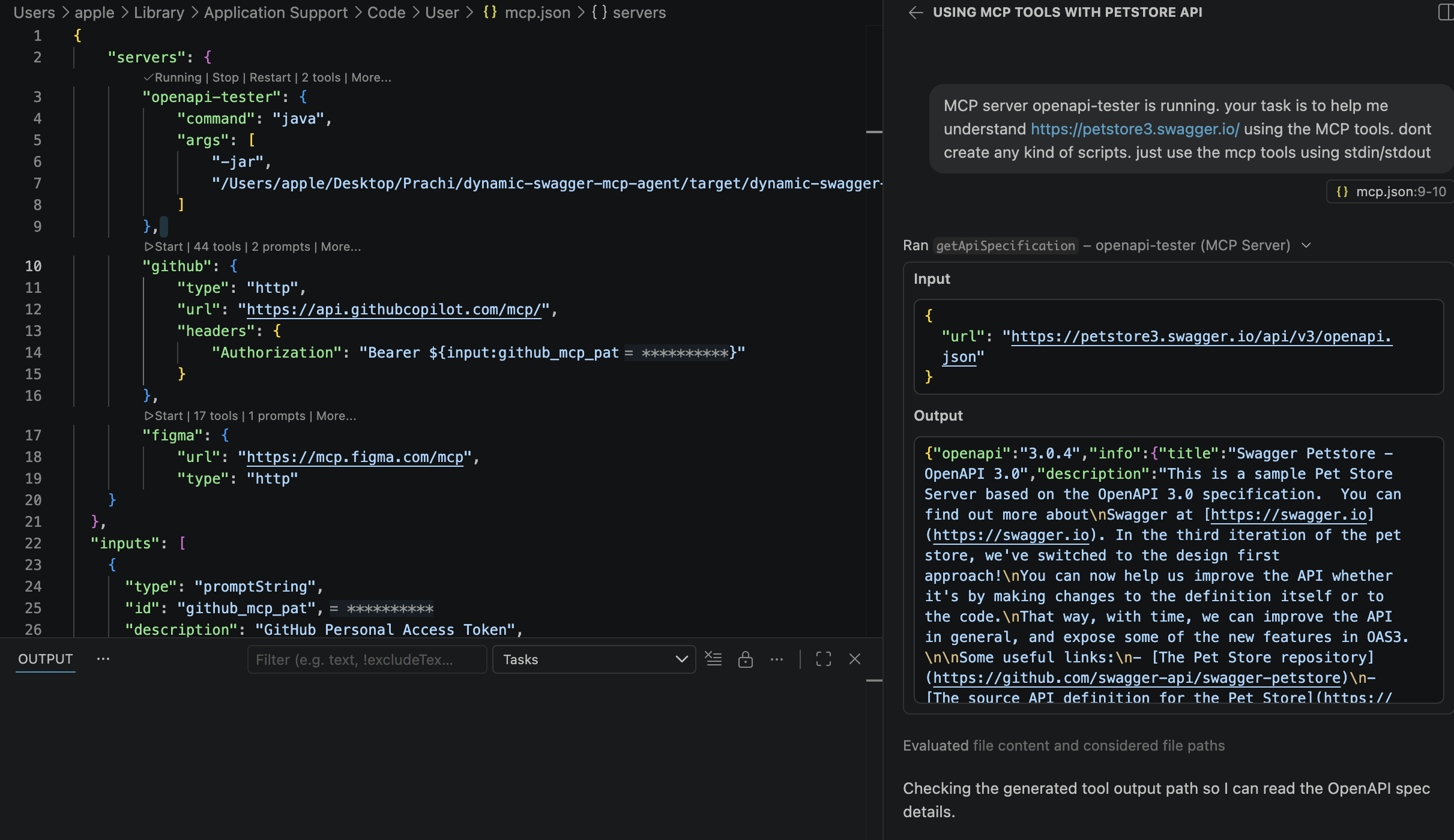
Task: Open panel views ellipsis next to OUTPUT
Action: click(103, 658)
